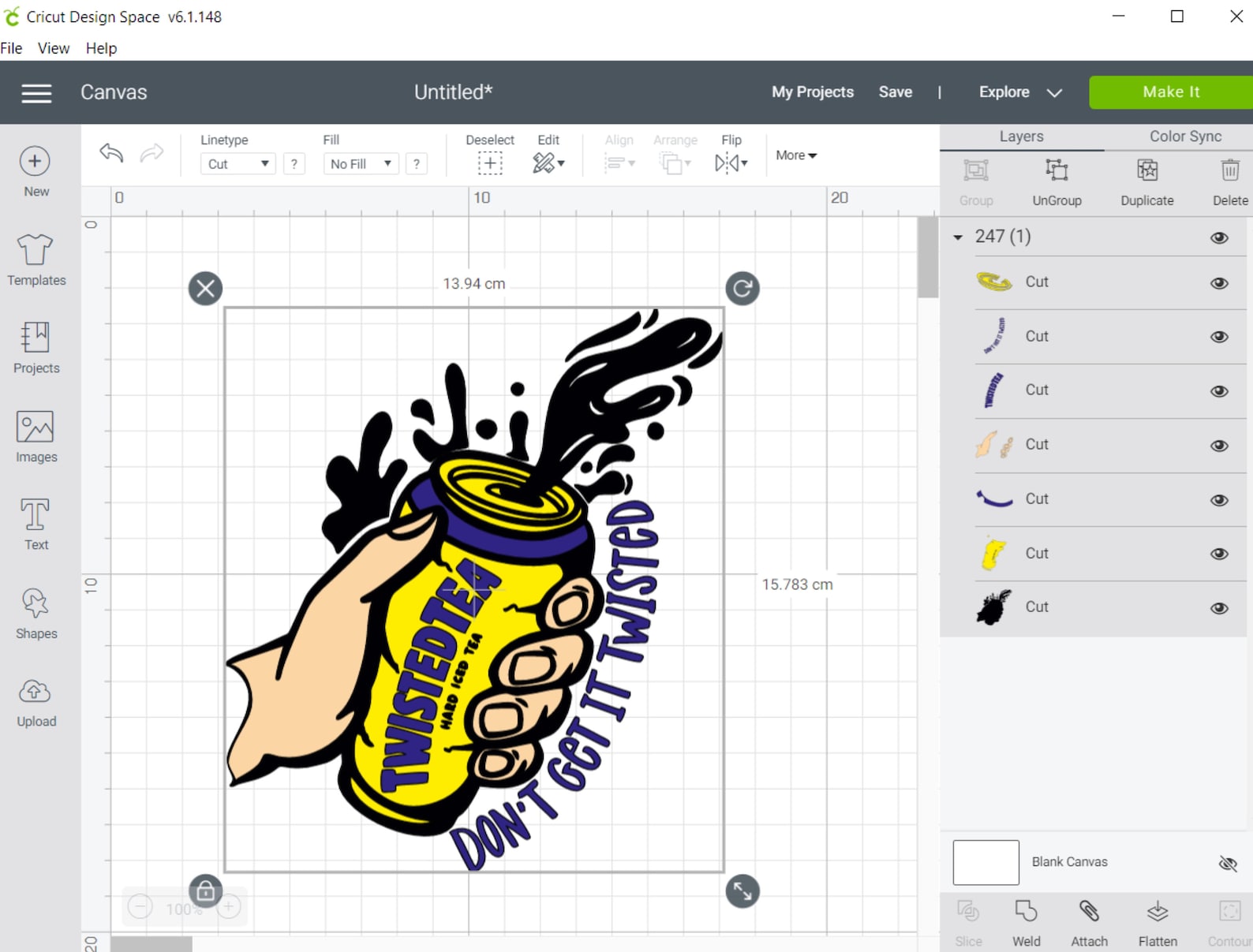
Task: Select the peach hand layer thumbnail
Action: pyautogui.click(x=994, y=445)
